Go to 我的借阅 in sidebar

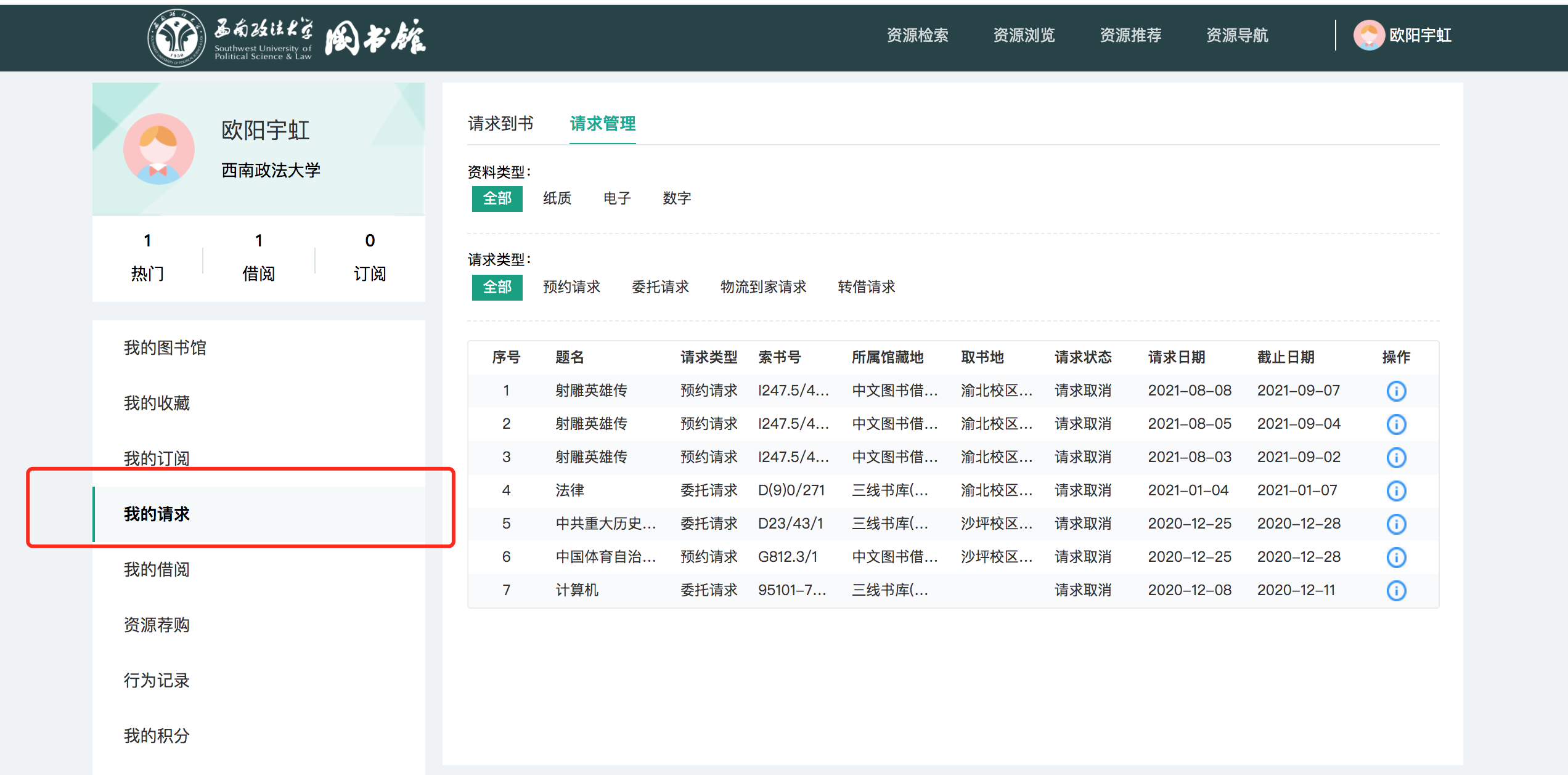pyautogui.click(x=157, y=569)
